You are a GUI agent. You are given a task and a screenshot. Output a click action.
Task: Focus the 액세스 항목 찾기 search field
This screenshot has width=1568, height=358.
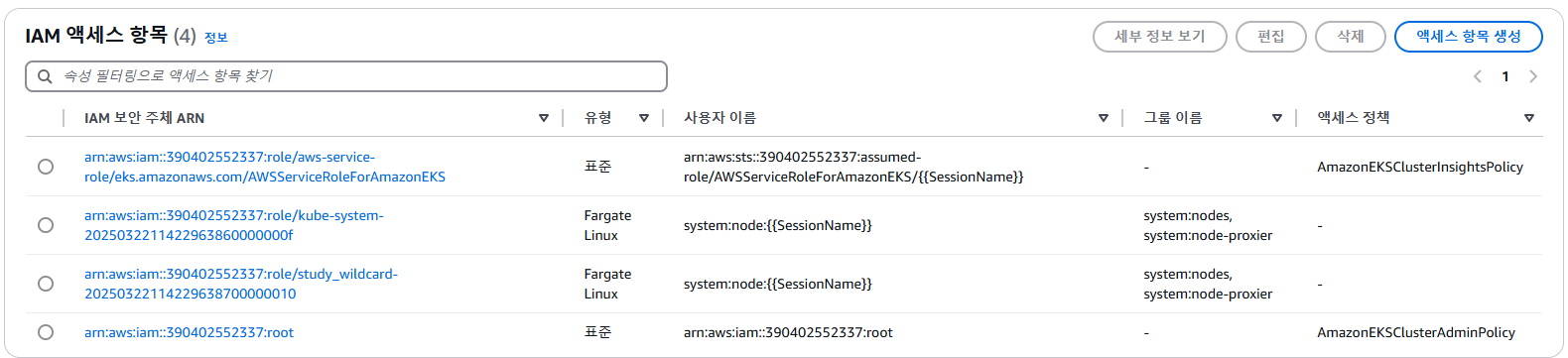click(x=346, y=76)
